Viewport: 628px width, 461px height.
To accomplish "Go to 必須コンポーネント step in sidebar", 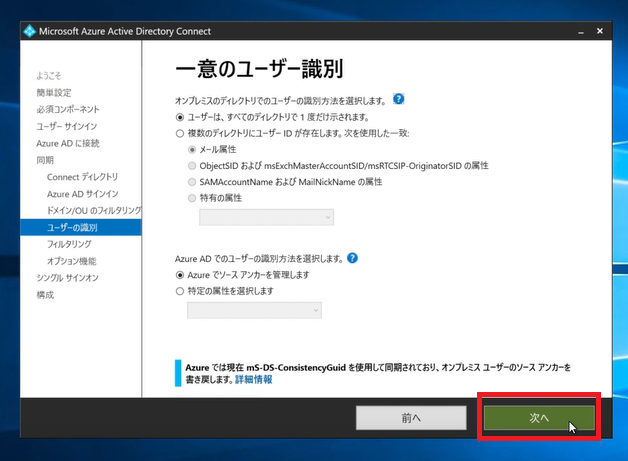I will click(x=68, y=109).
